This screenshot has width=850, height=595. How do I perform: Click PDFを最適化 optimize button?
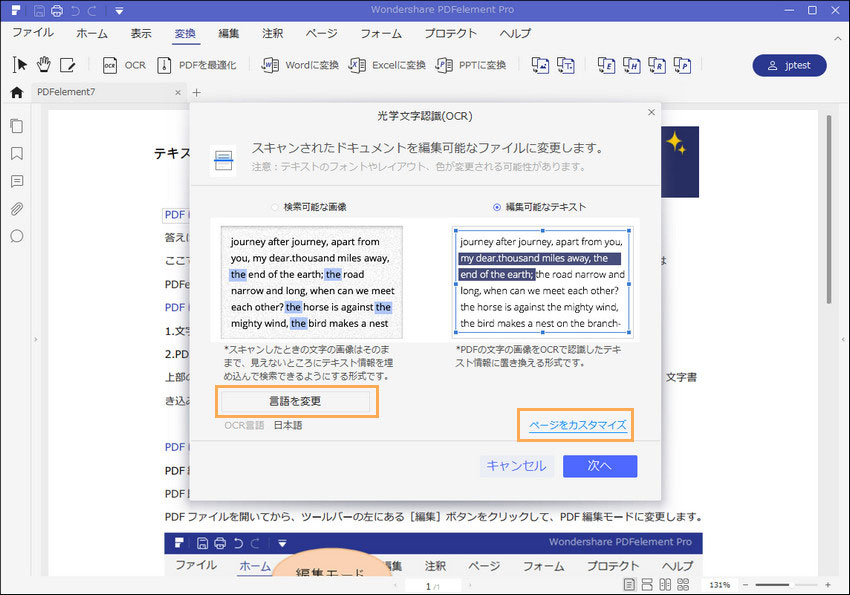[x=196, y=65]
